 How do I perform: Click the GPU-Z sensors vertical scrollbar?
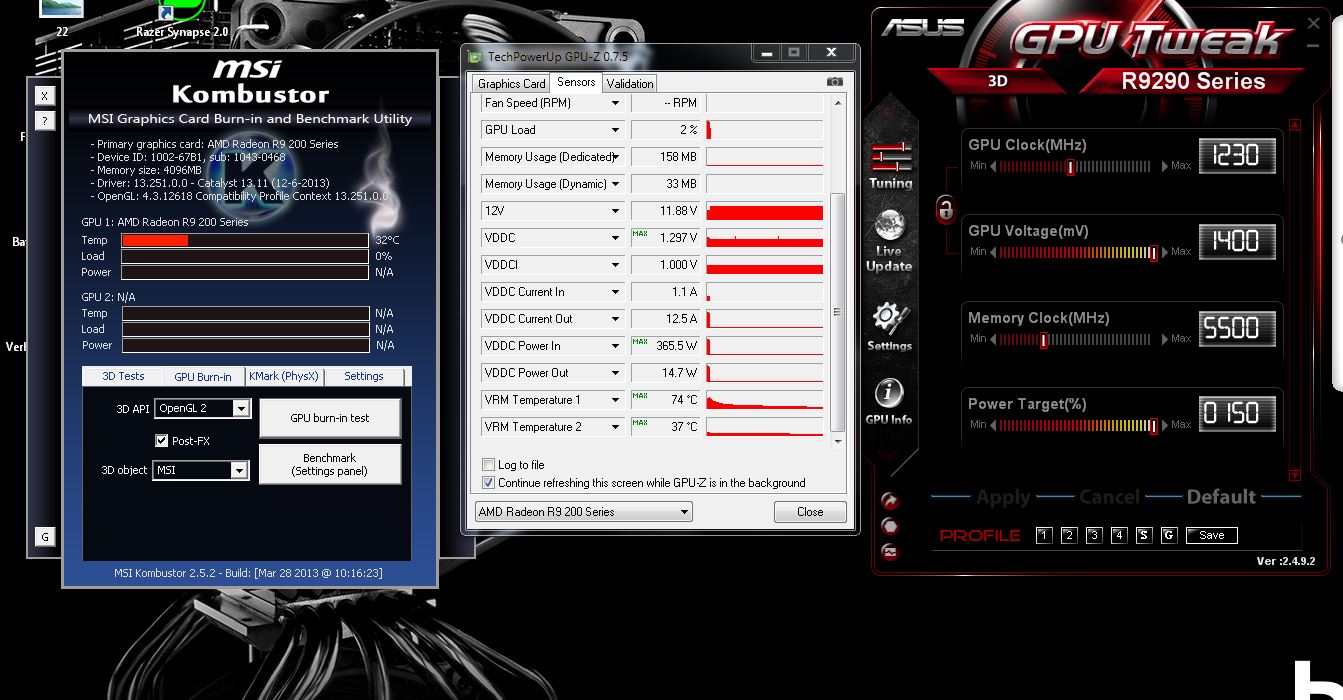coord(838,312)
